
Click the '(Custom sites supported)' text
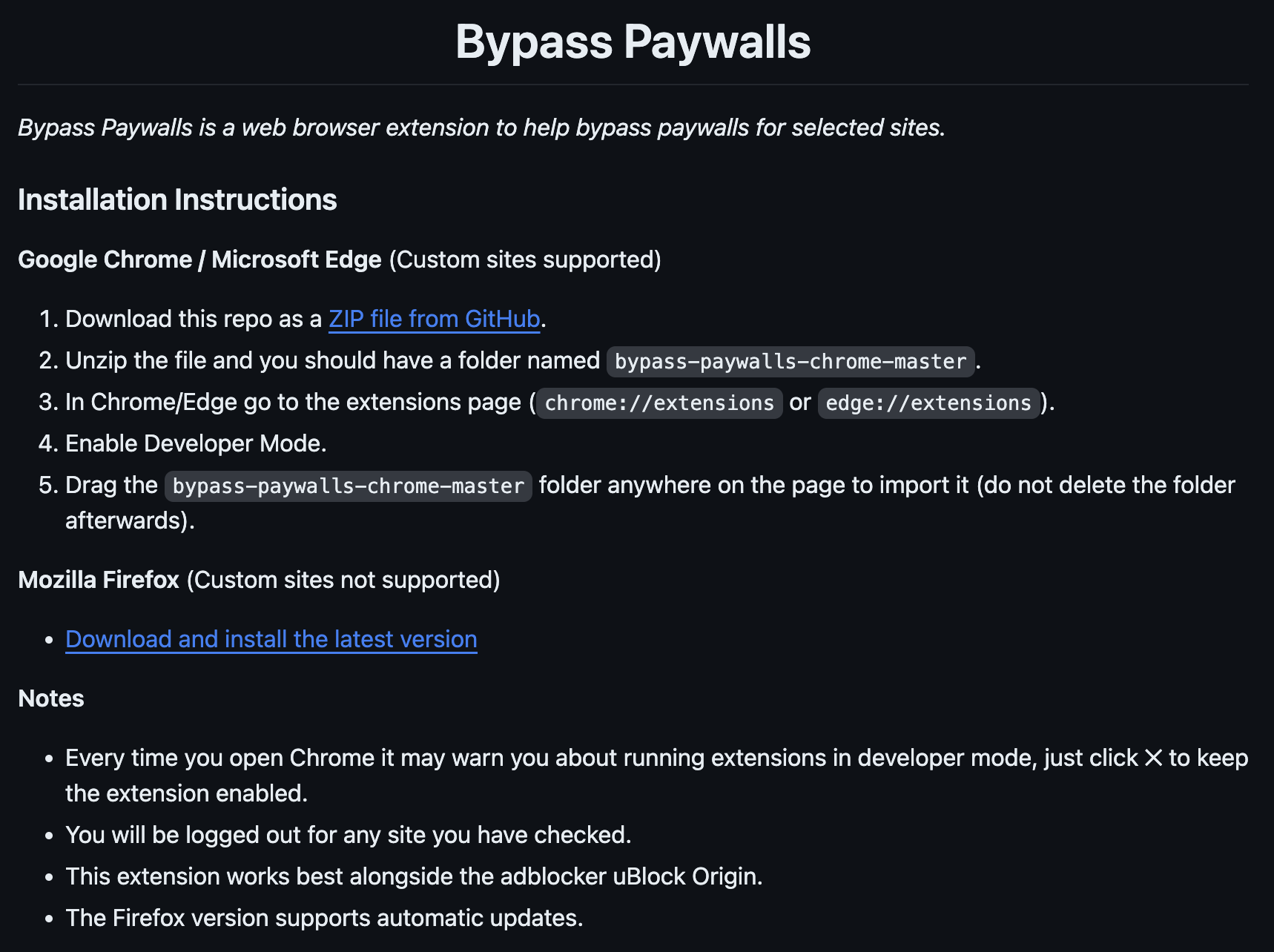tap(524, 260)
